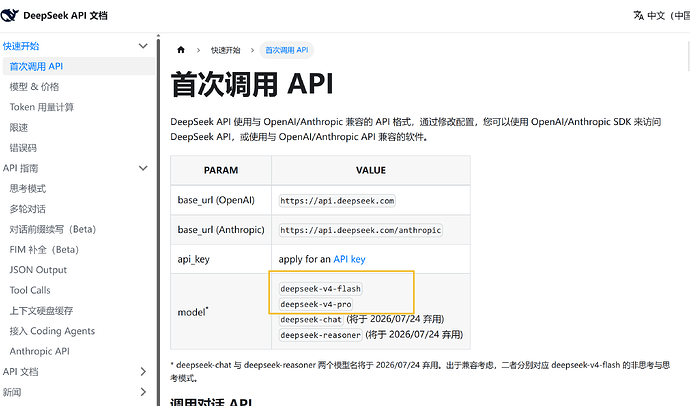Click 快速开始 sidebar category label
The height and width of the screenshot is (406, 690).
21,46
